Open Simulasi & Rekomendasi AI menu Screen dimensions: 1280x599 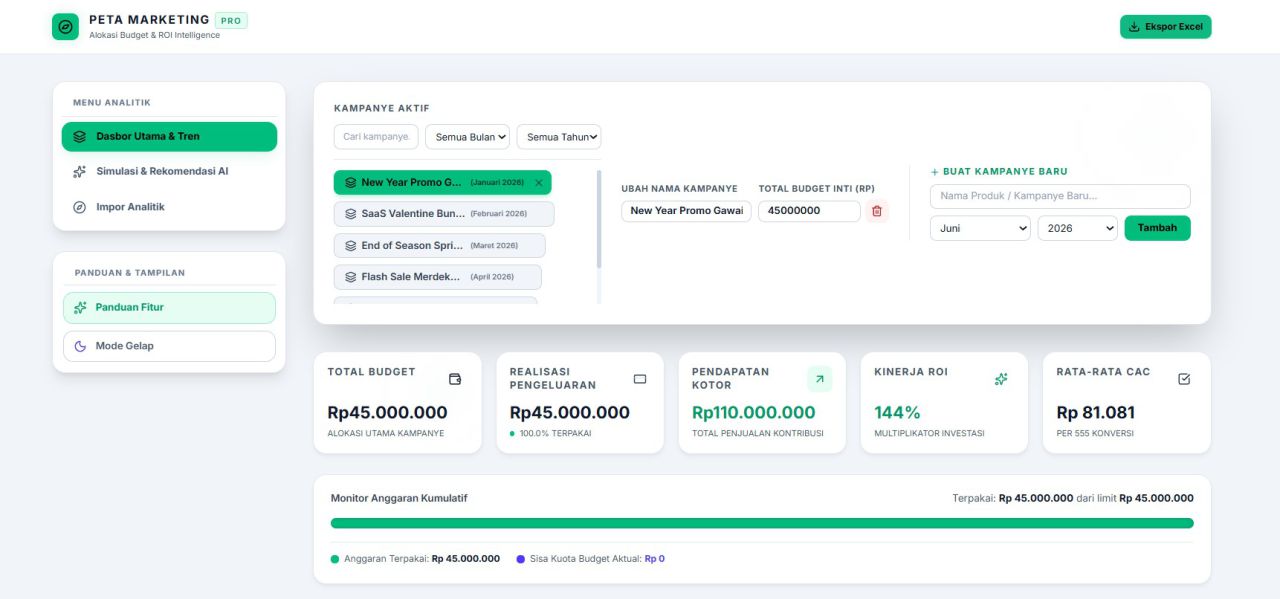tap(169, 172)
